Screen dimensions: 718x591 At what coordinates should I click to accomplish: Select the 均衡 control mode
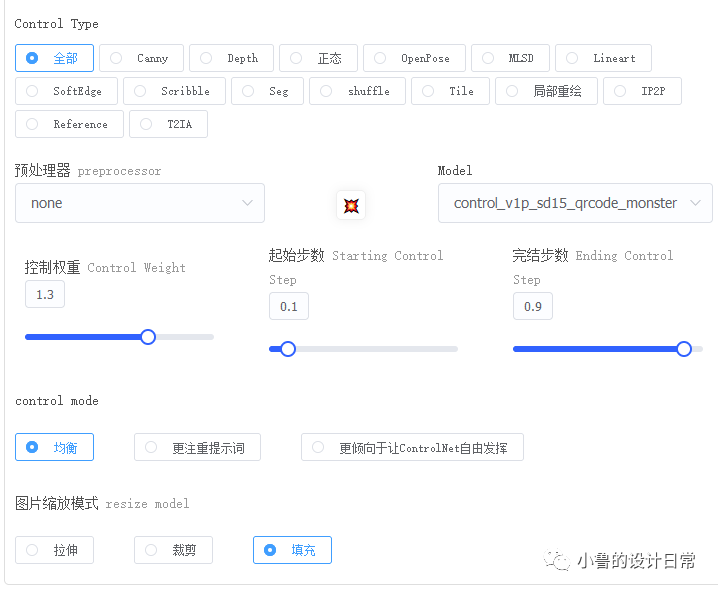click(x=54, y=447)
